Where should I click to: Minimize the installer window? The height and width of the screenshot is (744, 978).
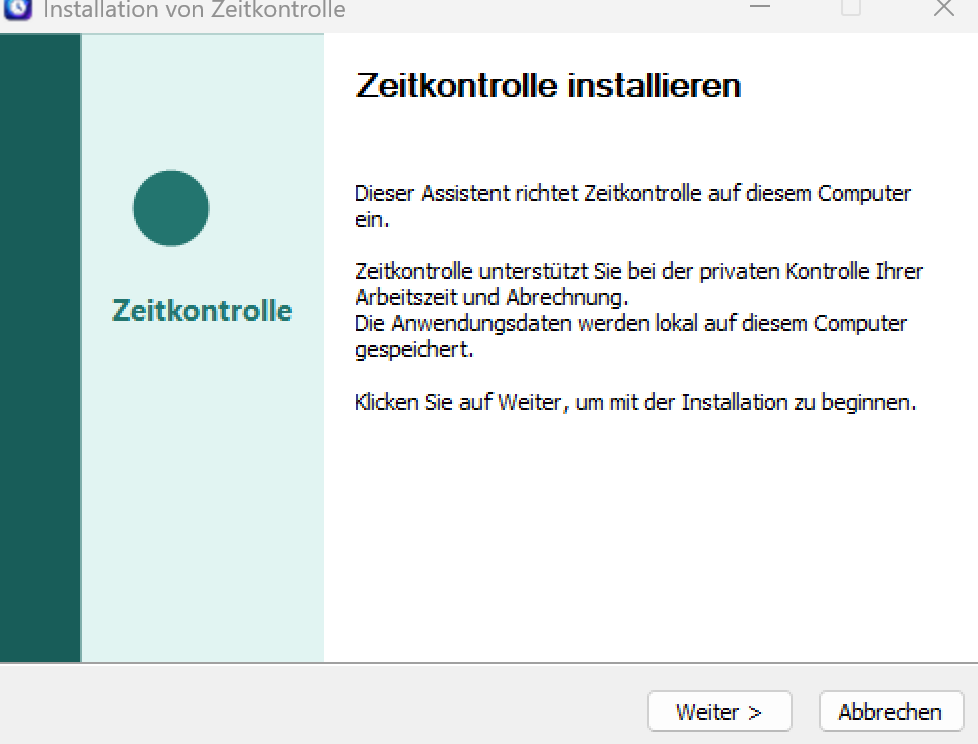pos(760,7)
